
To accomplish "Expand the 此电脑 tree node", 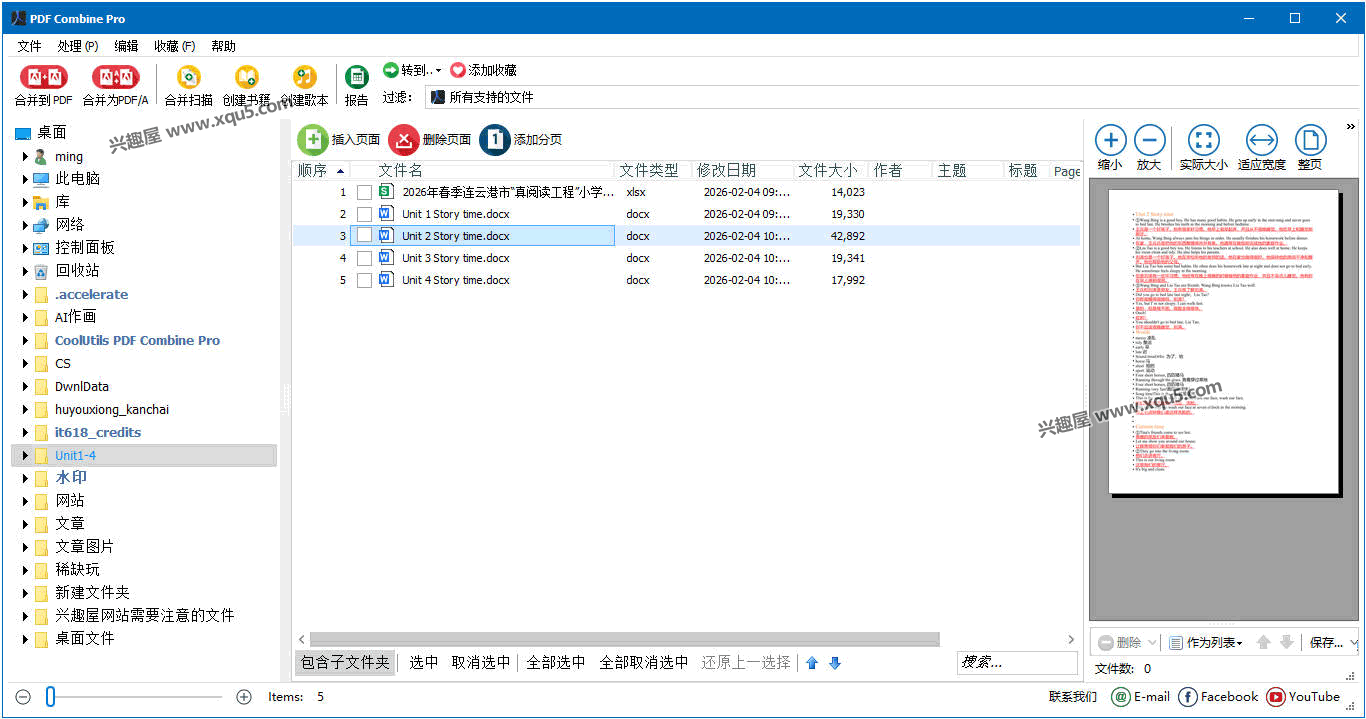I will 25,179.
